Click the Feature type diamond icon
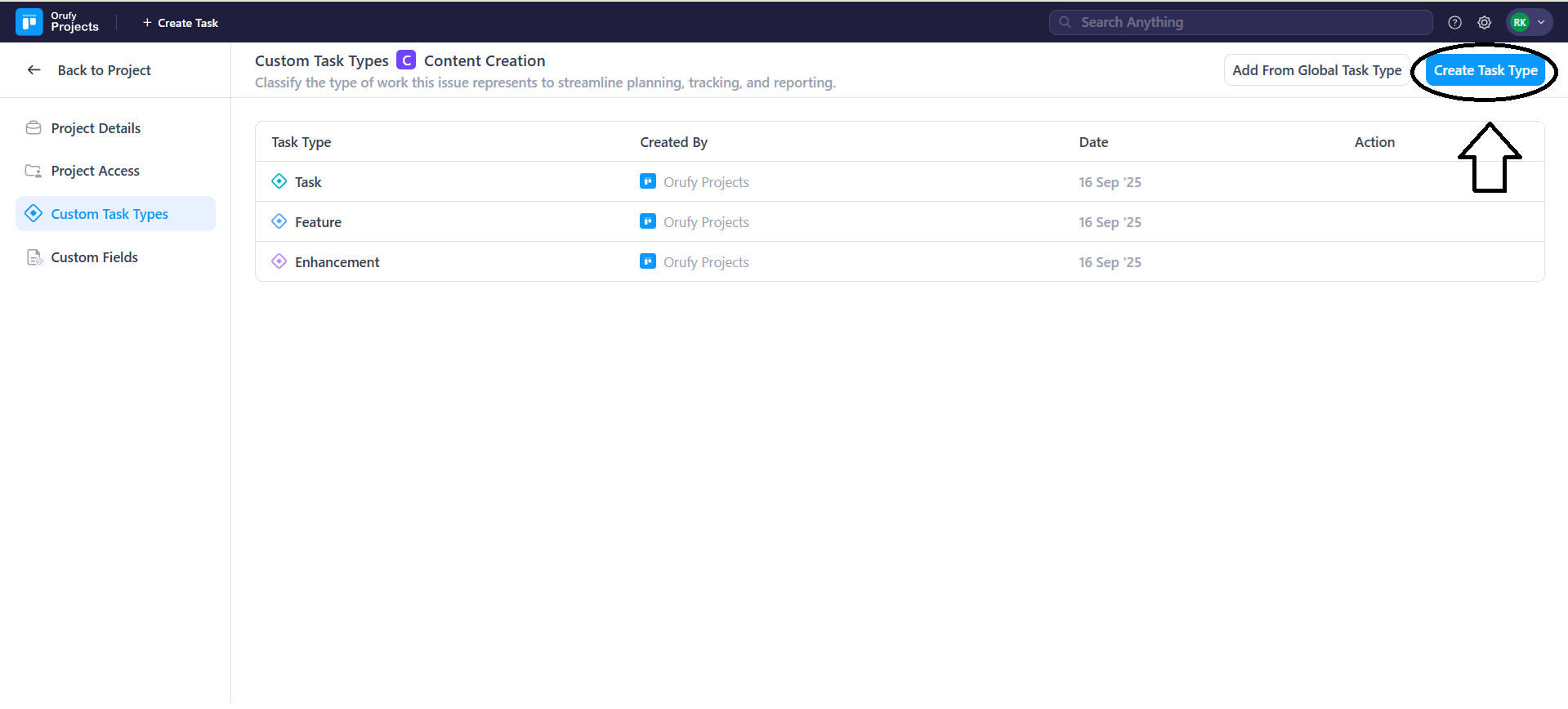 click(279, 221)
